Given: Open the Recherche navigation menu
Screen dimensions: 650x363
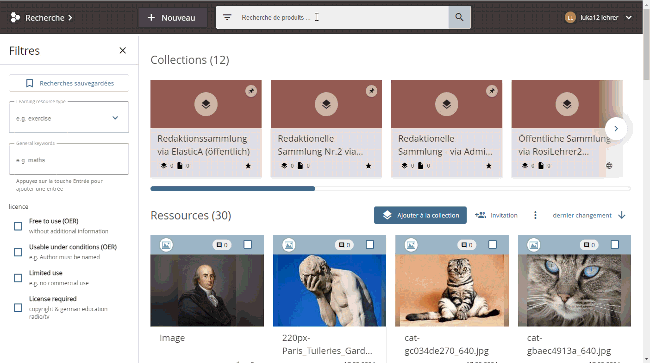Looking at the screenshot, I should click(x=49, y=18).
